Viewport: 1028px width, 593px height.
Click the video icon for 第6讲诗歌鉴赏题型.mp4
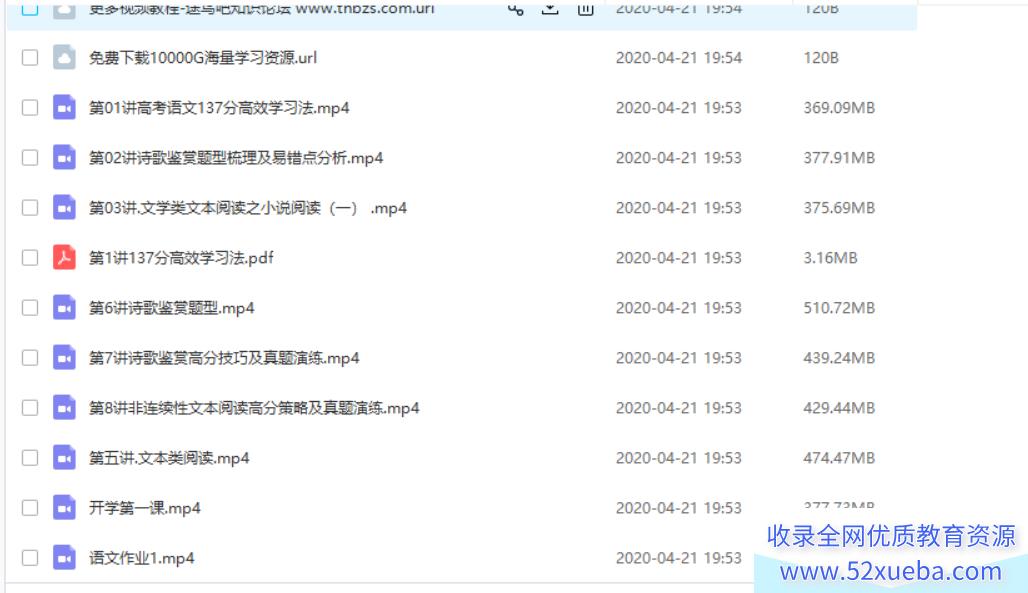pyautogui.click(x=64, y=308)
